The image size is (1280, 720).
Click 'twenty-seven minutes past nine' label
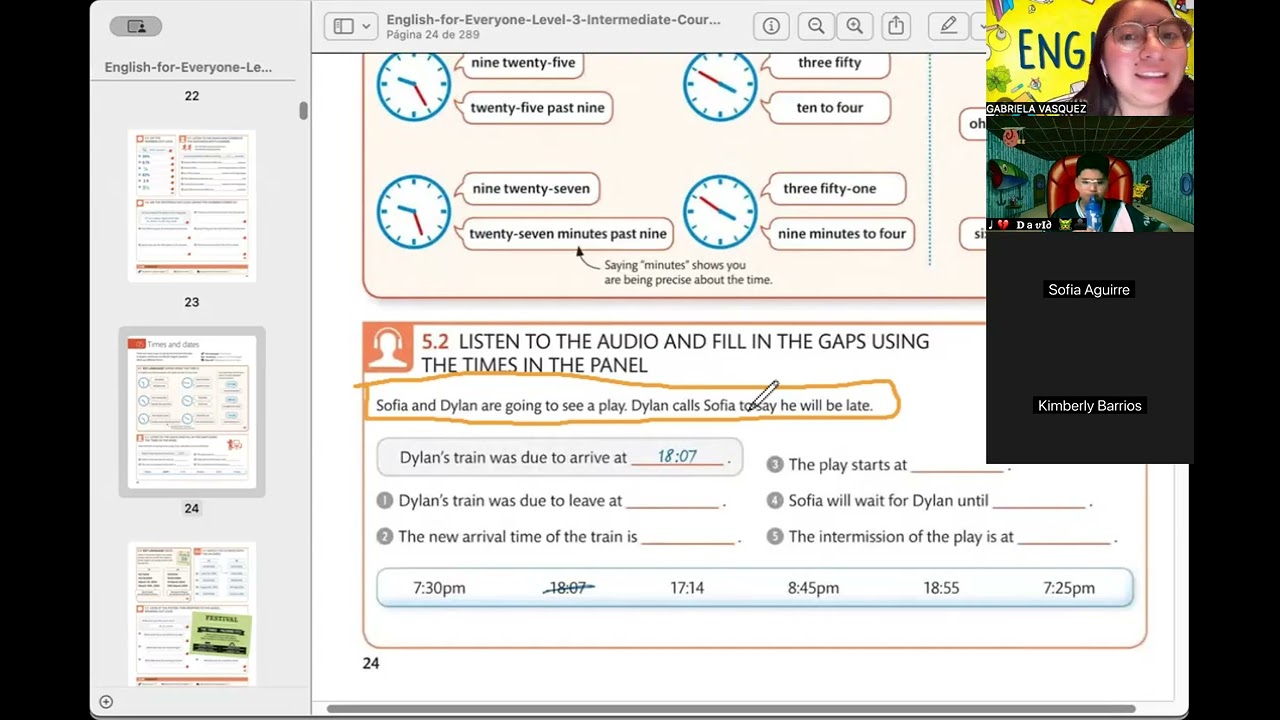click(x=567, y=234)
